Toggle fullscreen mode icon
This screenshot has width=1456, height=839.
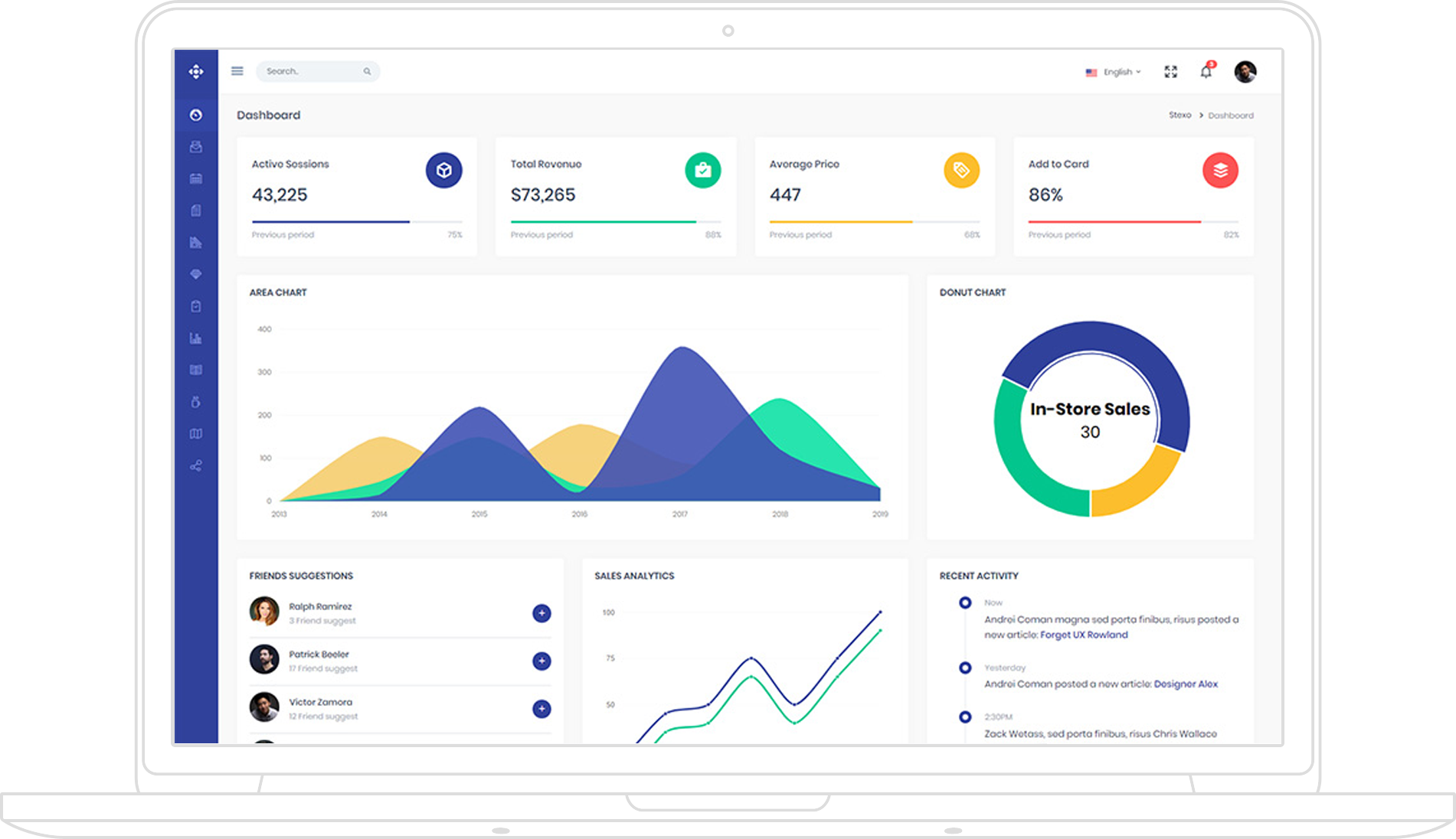[1170, 72]
